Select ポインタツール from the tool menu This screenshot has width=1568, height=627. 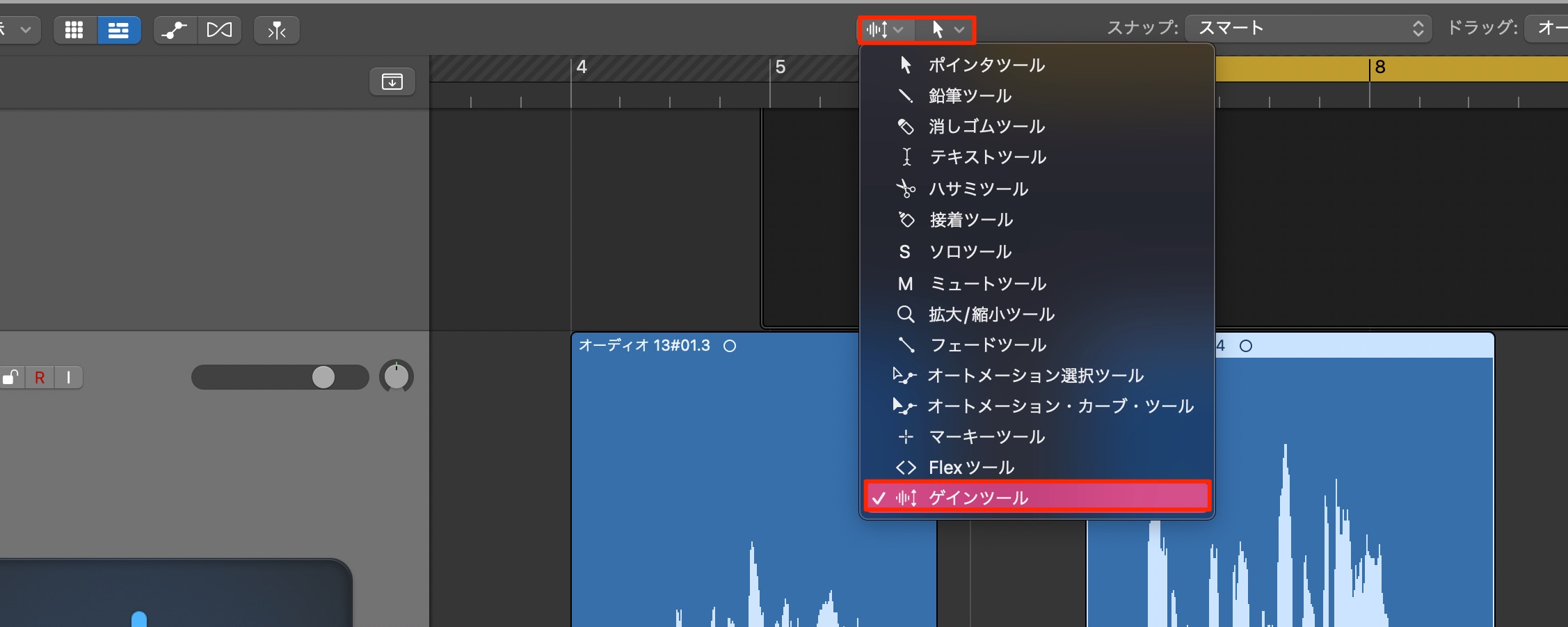[1037, 65]
